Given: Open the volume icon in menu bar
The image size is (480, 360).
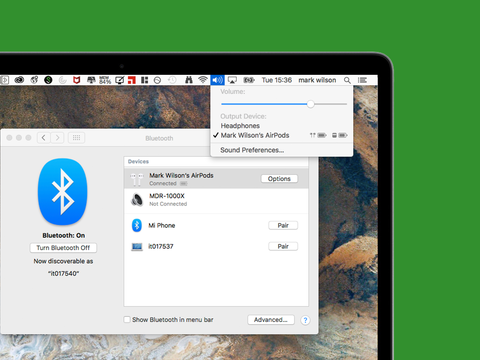Looking at the screenshot, I should click(x=217, y=80).
